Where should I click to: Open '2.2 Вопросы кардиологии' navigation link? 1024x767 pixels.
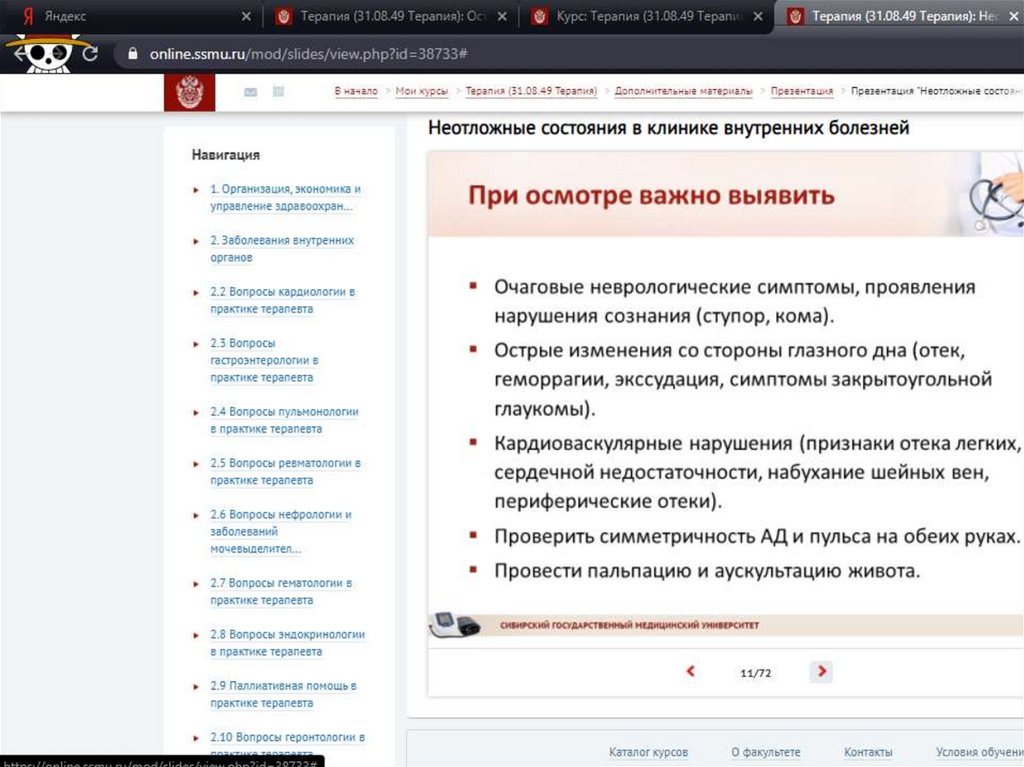click(283, 300)
